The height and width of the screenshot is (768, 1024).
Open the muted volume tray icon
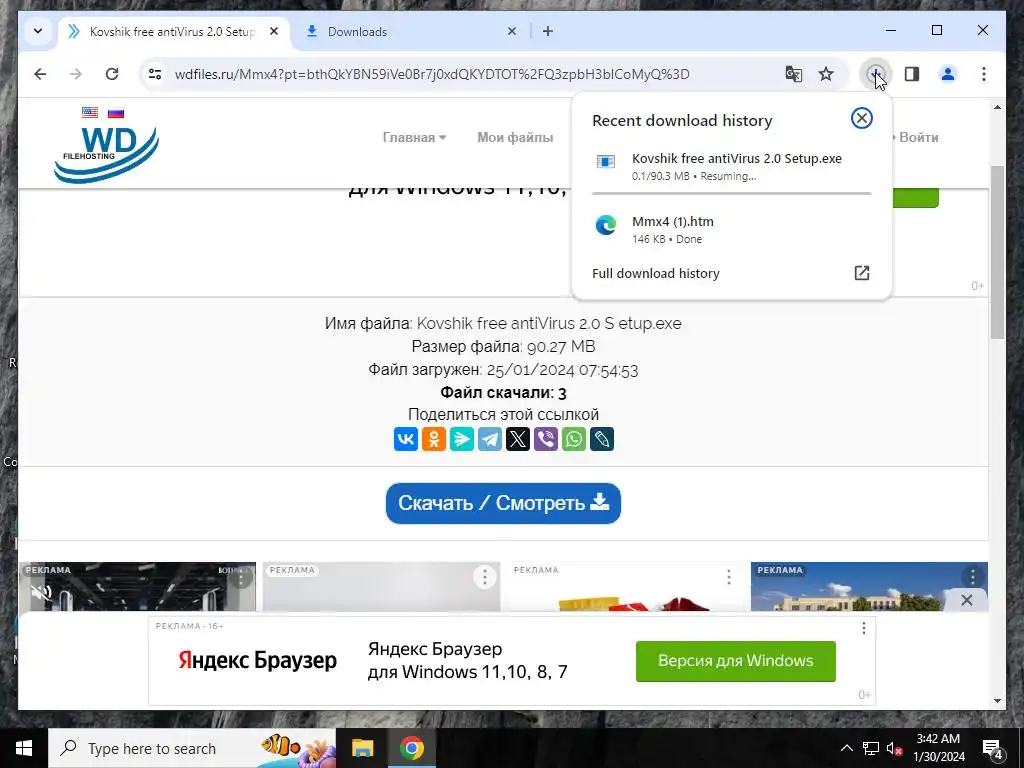(x=895, y=748)
